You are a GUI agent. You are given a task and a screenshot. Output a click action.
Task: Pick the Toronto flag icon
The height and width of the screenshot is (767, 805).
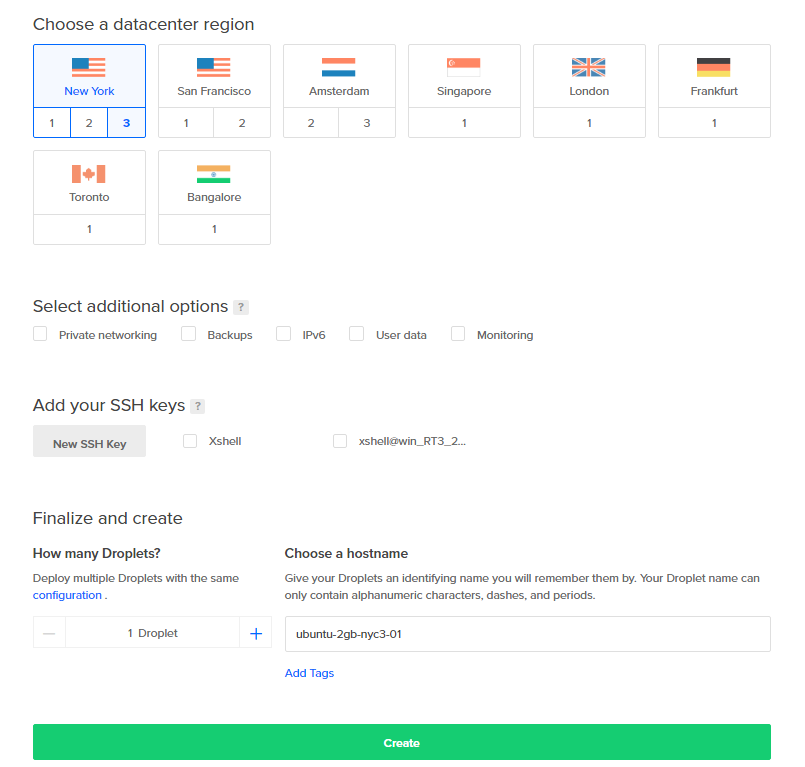point(89,174)
